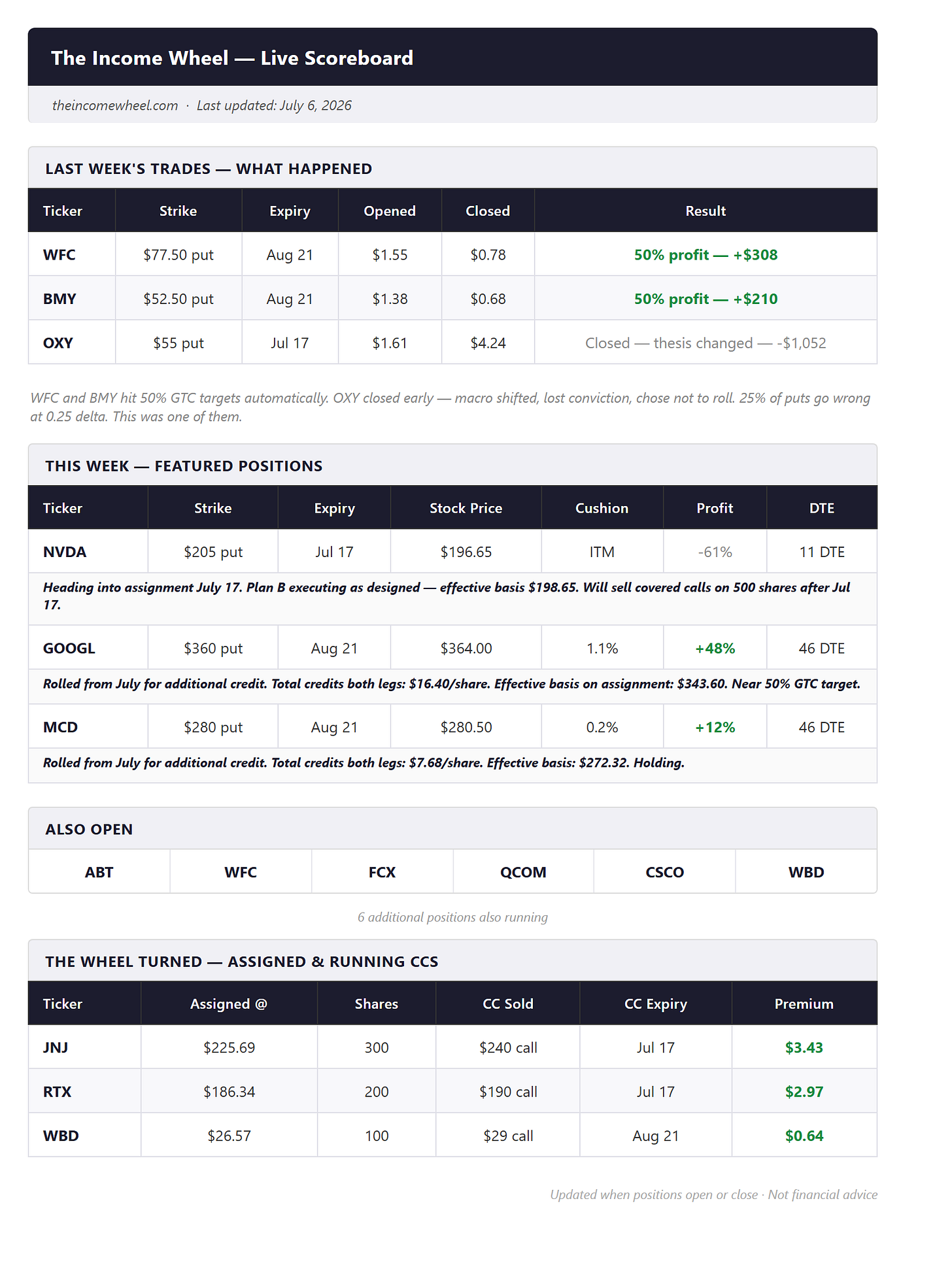The height and width of the screenshot is (1286, 952).
Task: Click the NVDA ticker in featured positions
Action: point(65,552)
